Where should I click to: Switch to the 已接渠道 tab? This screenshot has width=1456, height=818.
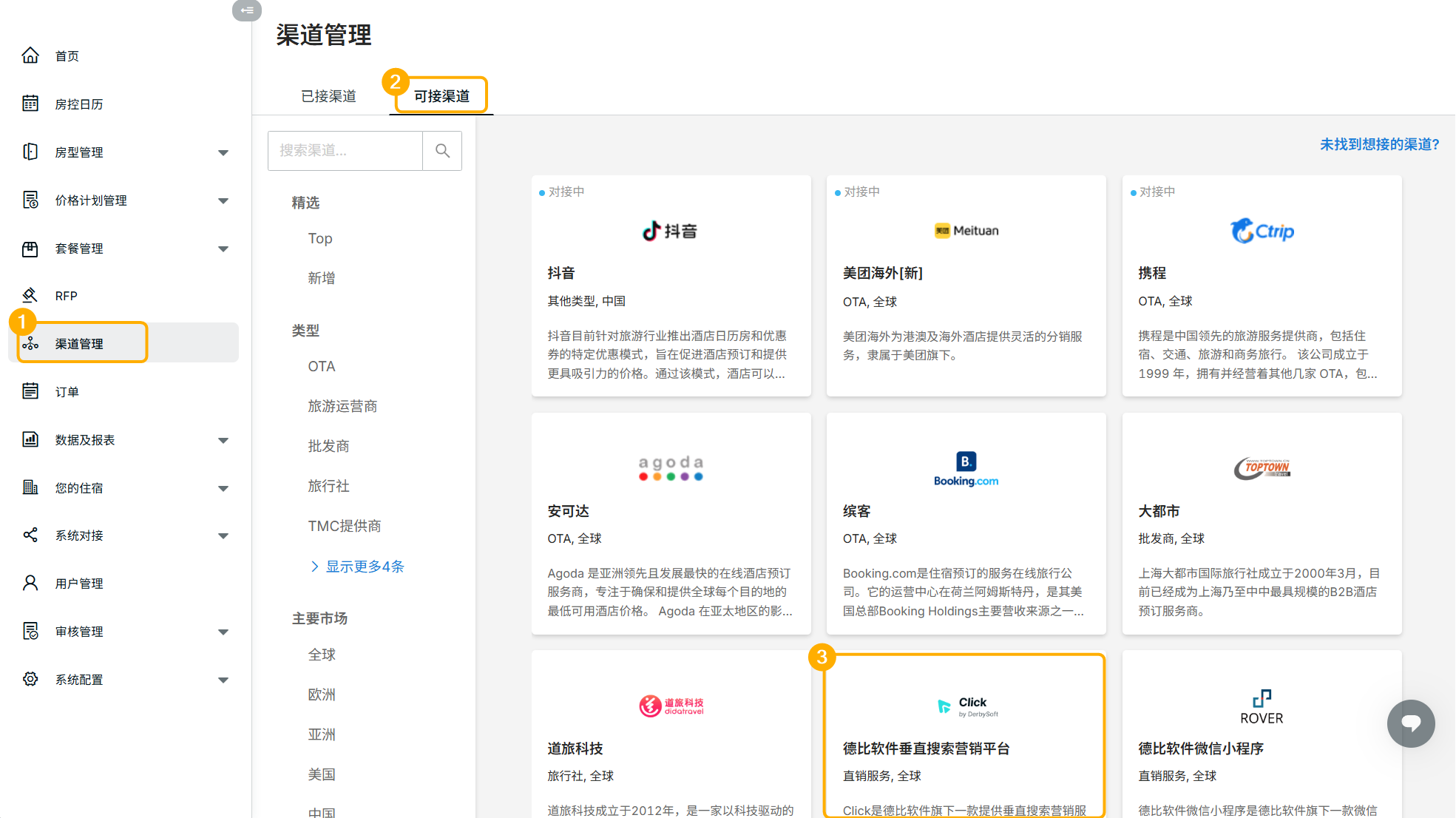(328, 96)
